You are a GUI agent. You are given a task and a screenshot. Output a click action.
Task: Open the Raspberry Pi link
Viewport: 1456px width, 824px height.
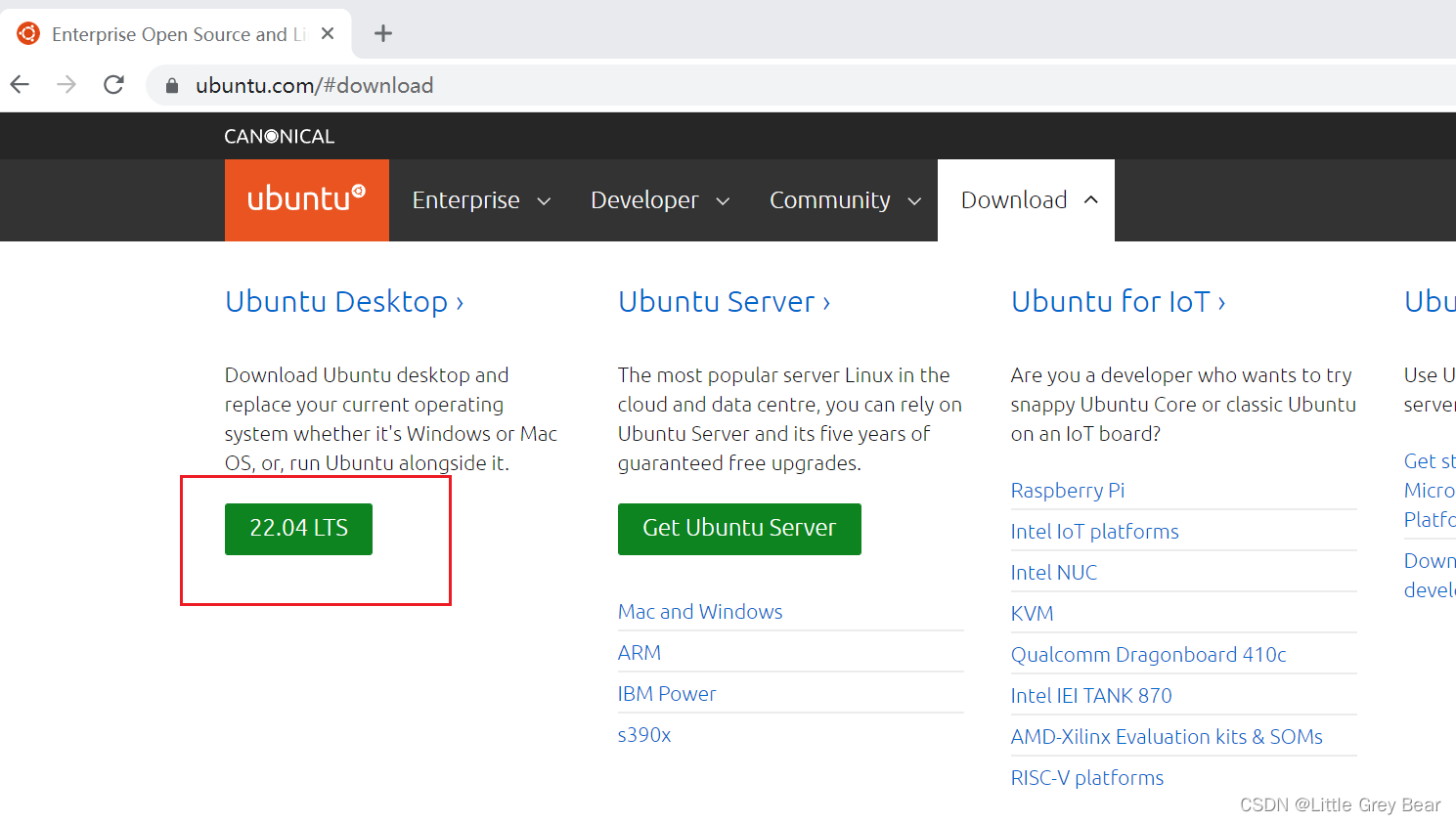(1068, 491)
